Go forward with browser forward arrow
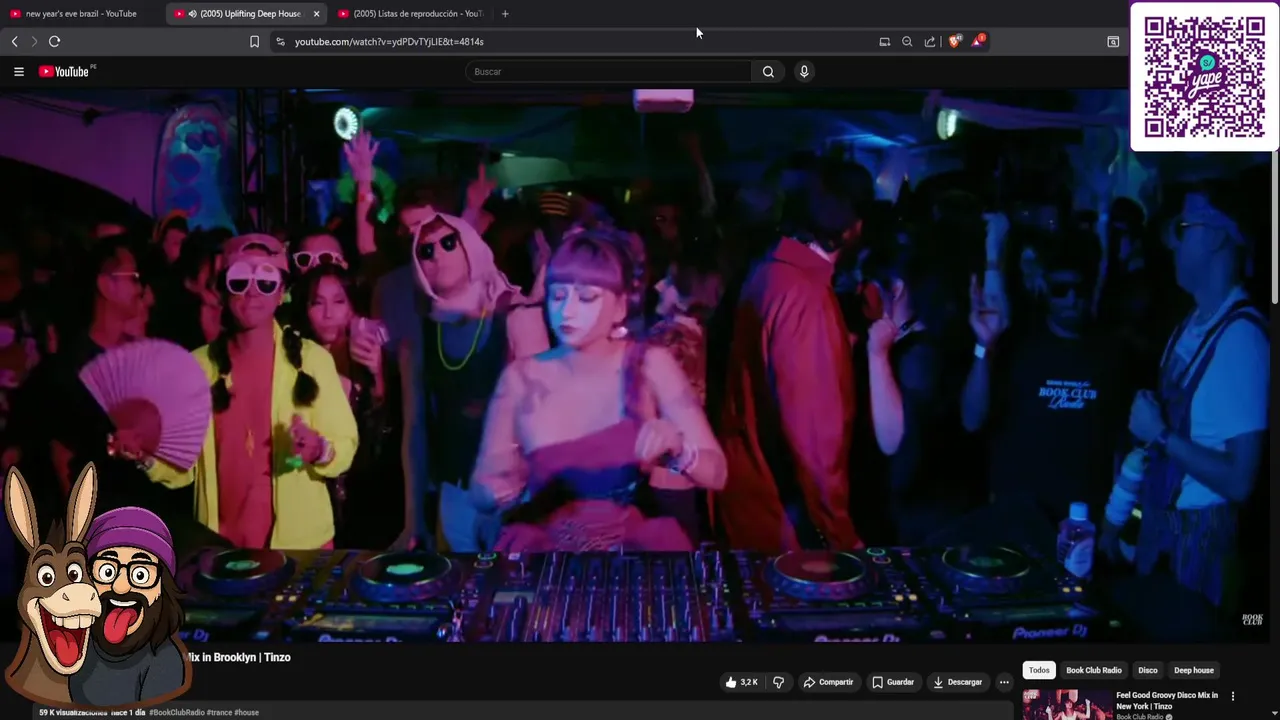The height and width of the screenshot is (720, 1280). pyautogui.click(x=34, y=41)
